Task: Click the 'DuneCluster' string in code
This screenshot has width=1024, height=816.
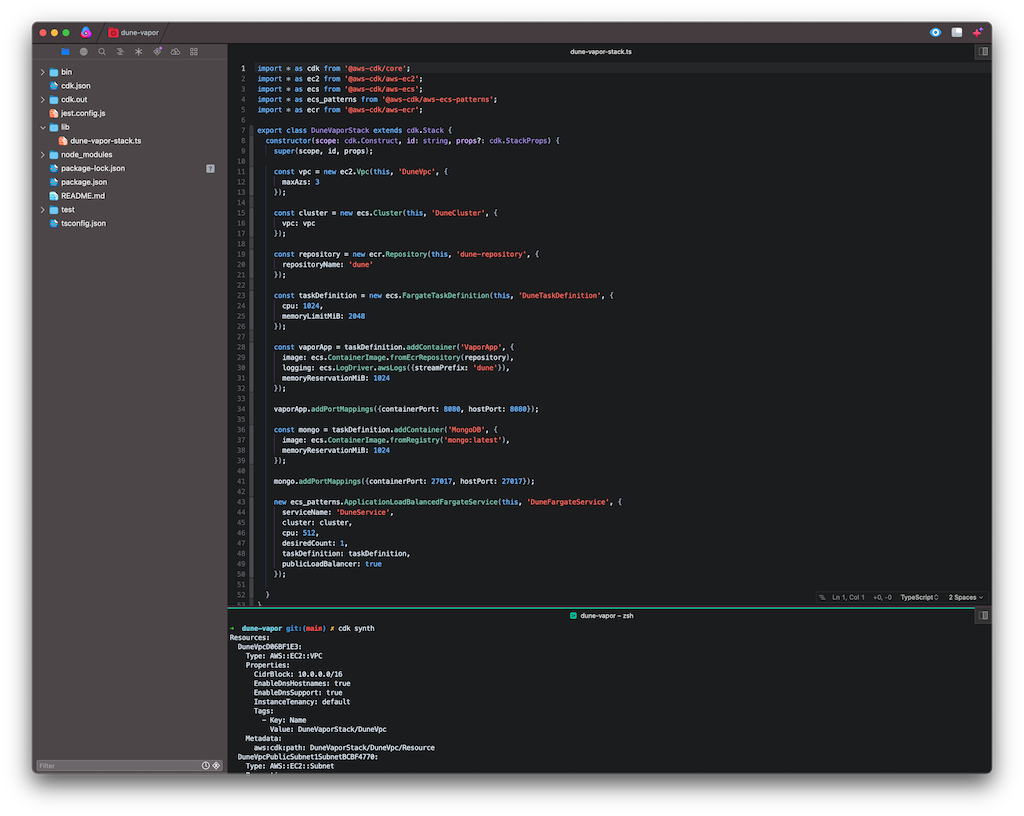Action: (x=458, y=213)
